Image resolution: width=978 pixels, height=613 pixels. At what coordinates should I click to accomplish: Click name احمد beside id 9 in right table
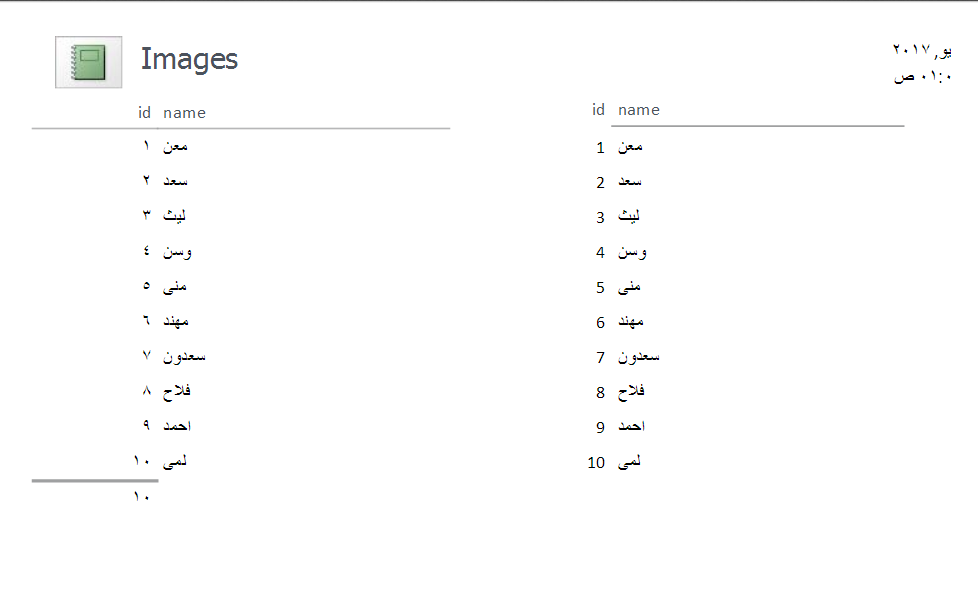coord(631,427)
